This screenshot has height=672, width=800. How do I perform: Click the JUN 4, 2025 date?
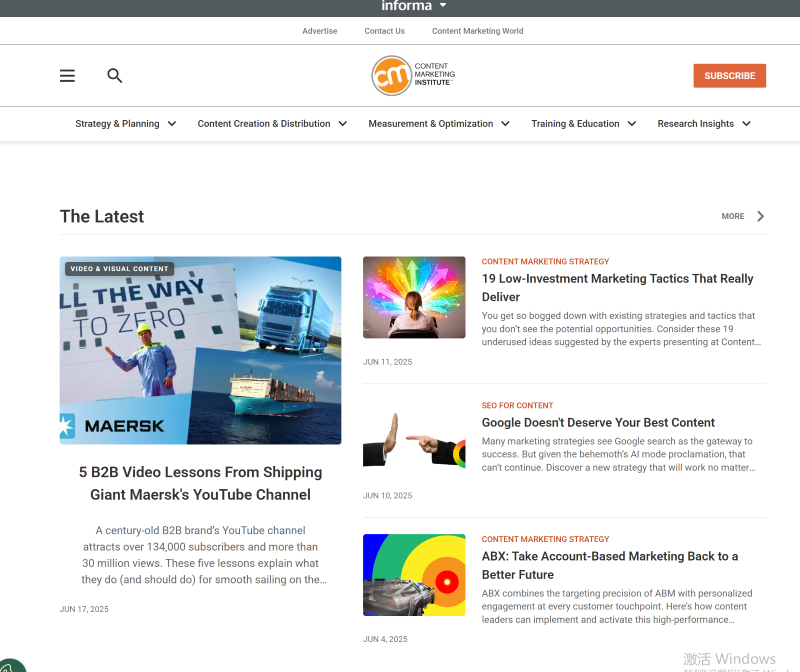point(385,639)
